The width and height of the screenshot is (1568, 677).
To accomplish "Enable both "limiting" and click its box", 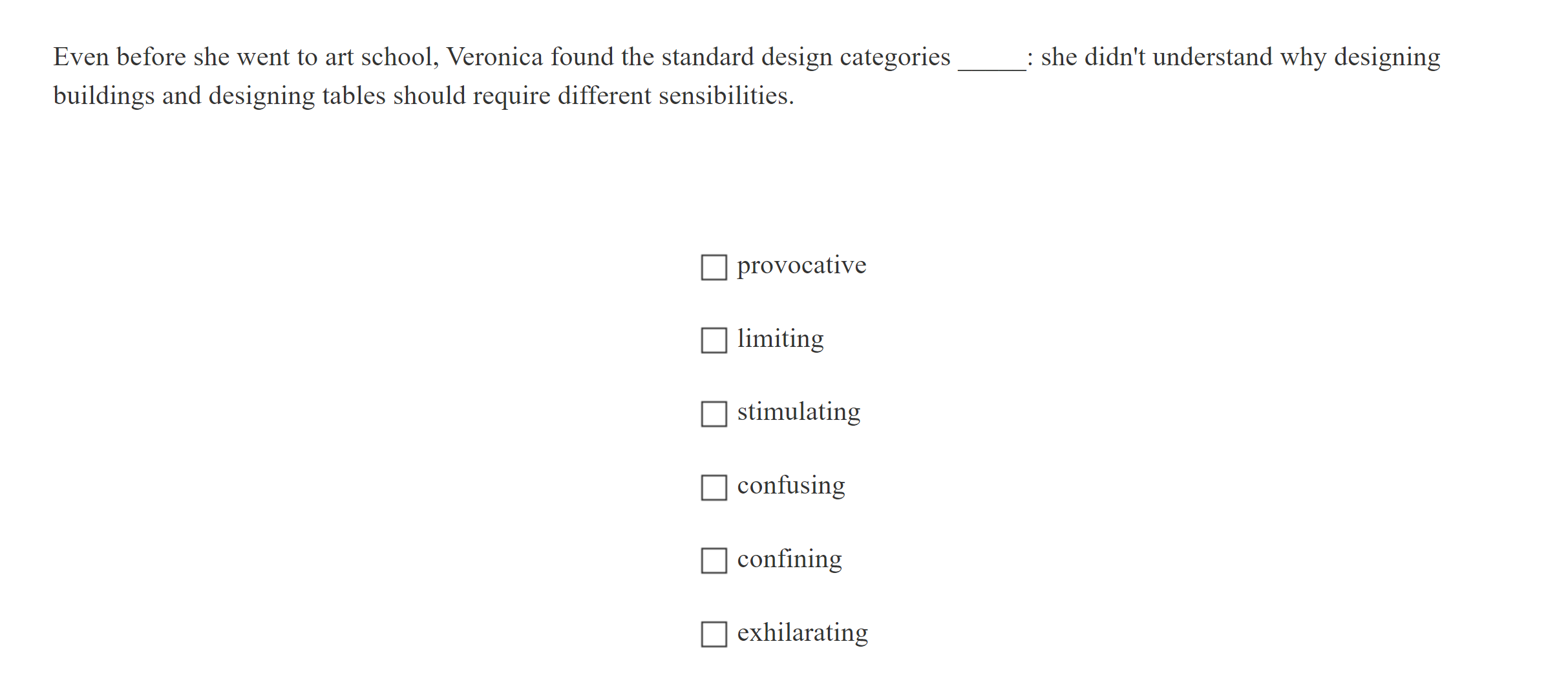I will [714, 340].
